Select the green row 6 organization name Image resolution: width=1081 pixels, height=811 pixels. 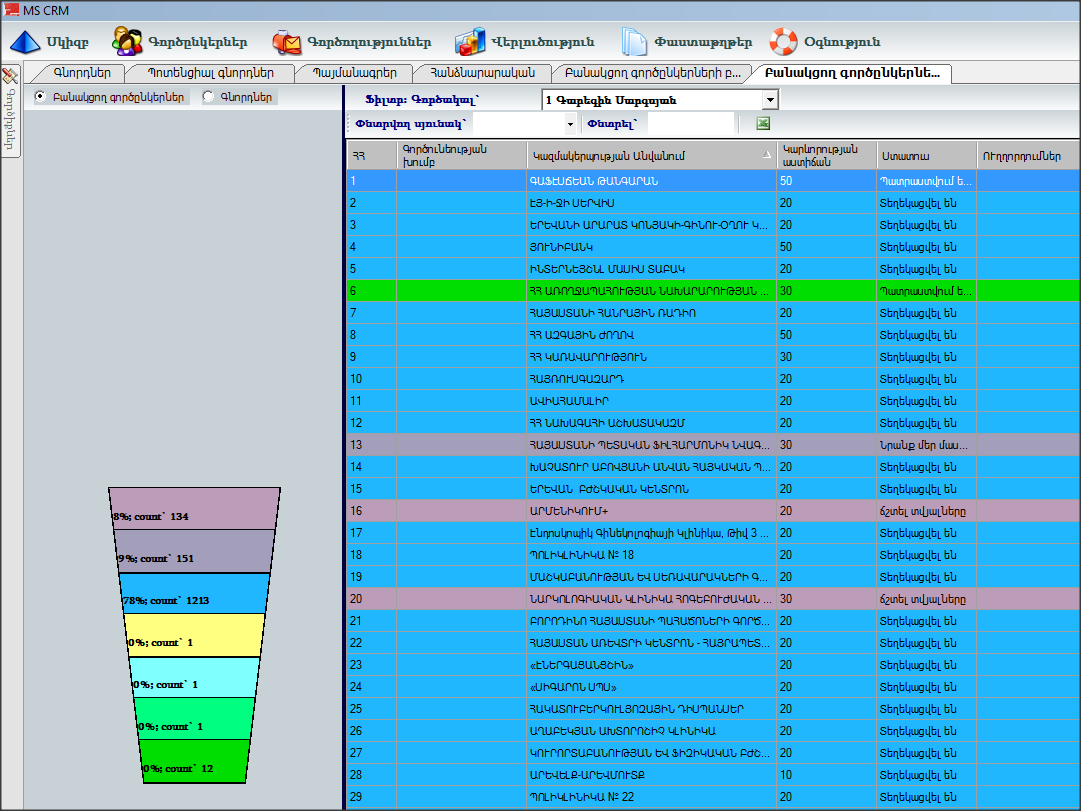651,291
